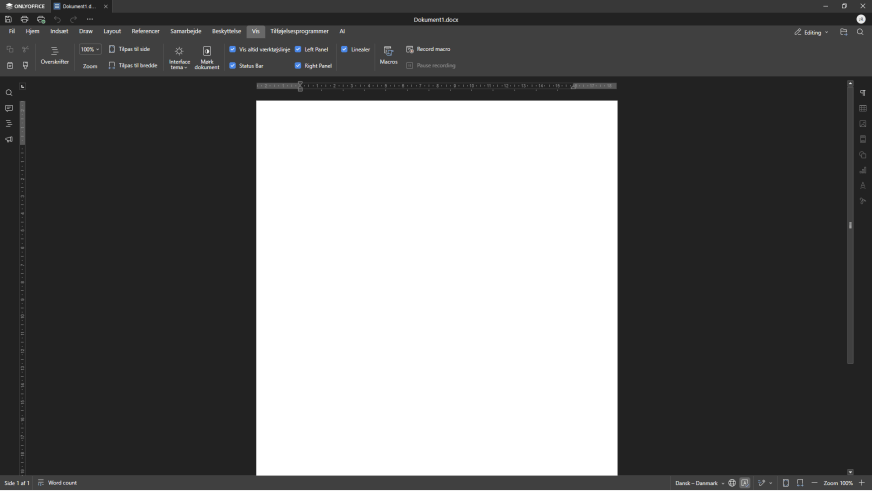Click the Mørk dokument icon
The width and height of the screenshot is (872, 491).
(x=207, y=55)
